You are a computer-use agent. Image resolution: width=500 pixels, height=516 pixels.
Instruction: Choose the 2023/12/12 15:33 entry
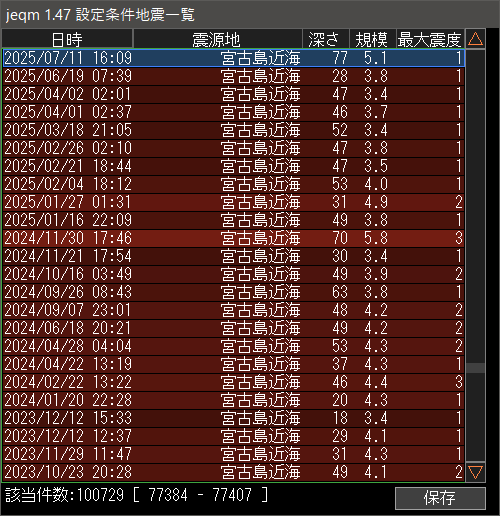coord(234,418)
